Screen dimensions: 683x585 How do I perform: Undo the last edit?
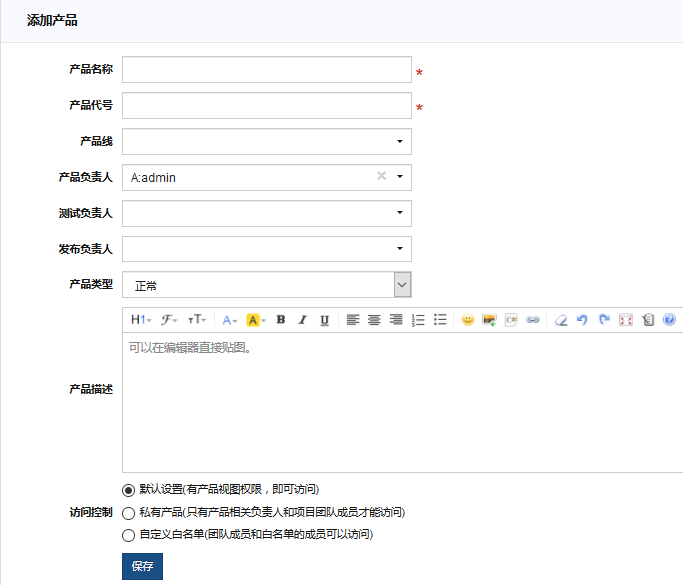pyautogui.click(x=582, y=320)
